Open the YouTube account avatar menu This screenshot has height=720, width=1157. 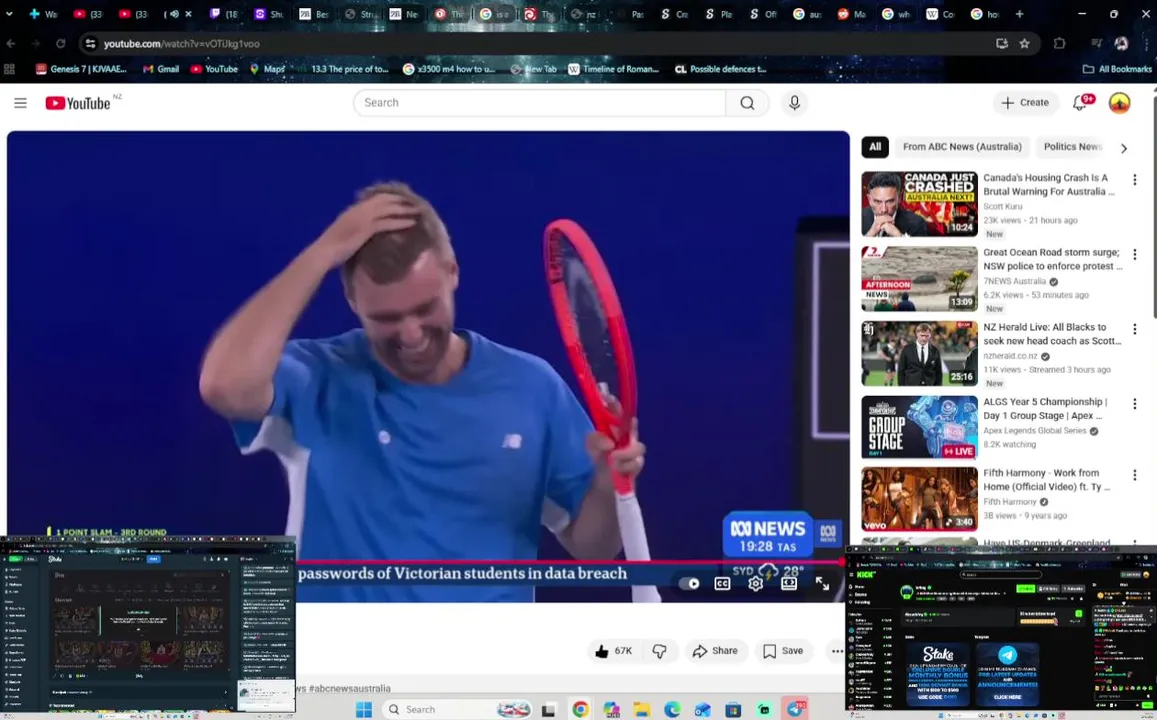pyautogui.click(x=1119, y=103)
